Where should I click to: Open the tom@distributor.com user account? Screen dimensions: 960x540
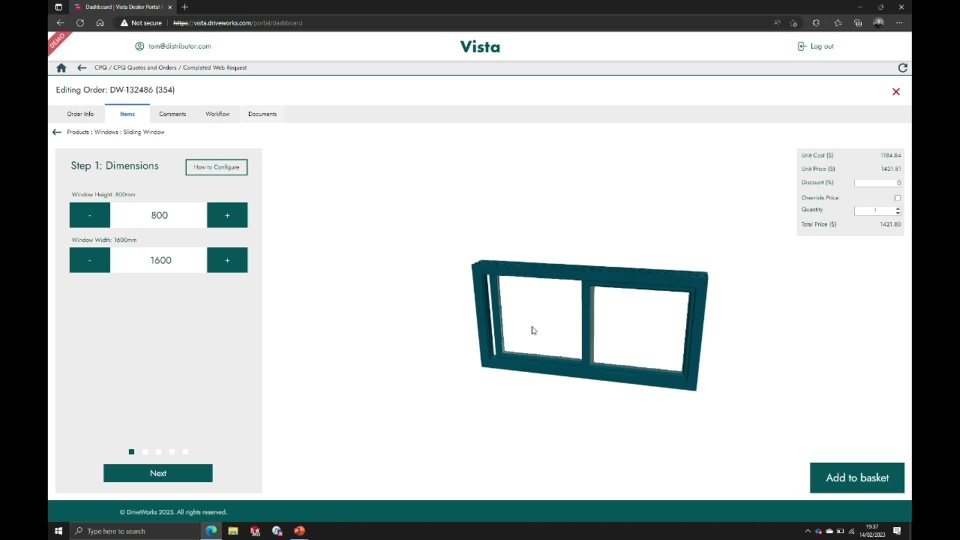(x=173, y=47)
